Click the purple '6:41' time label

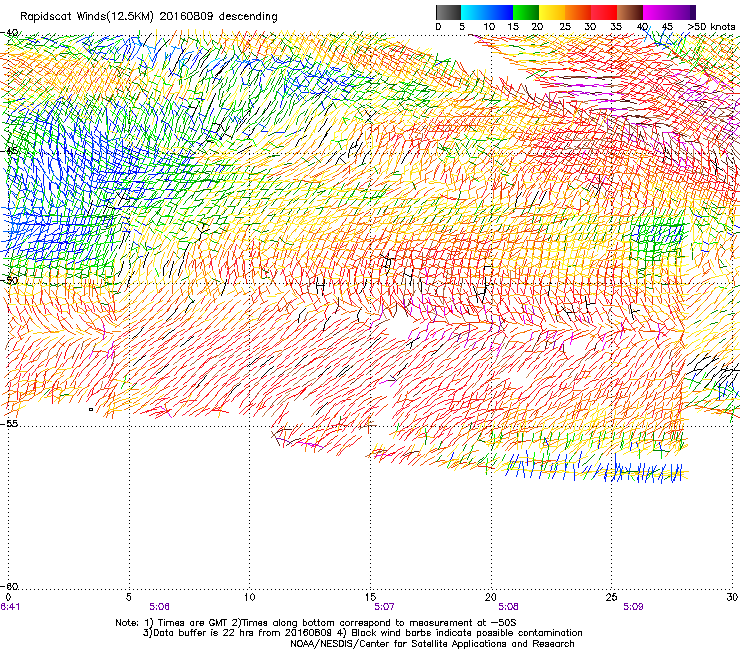[x=10, y=607]
